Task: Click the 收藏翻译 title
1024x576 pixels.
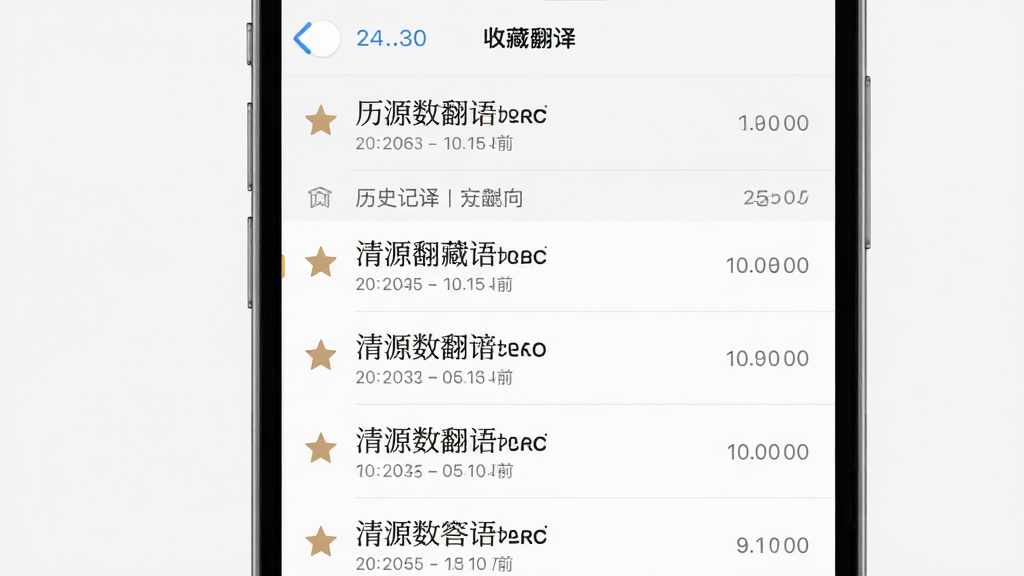Action: tap(530, 39)
